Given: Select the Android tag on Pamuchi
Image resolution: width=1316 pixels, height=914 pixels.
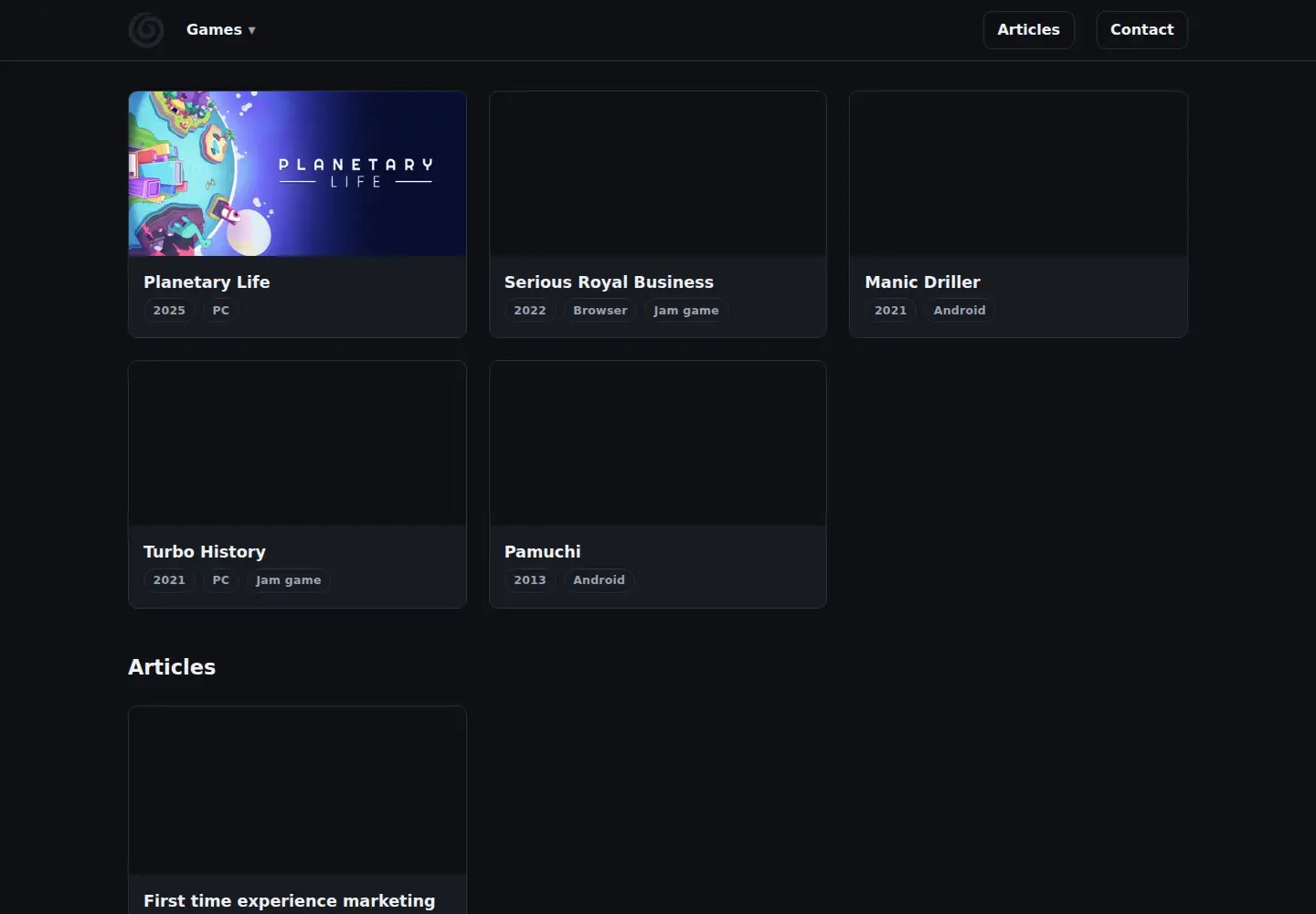Looking at the screenshot, I should coord(599,580).
